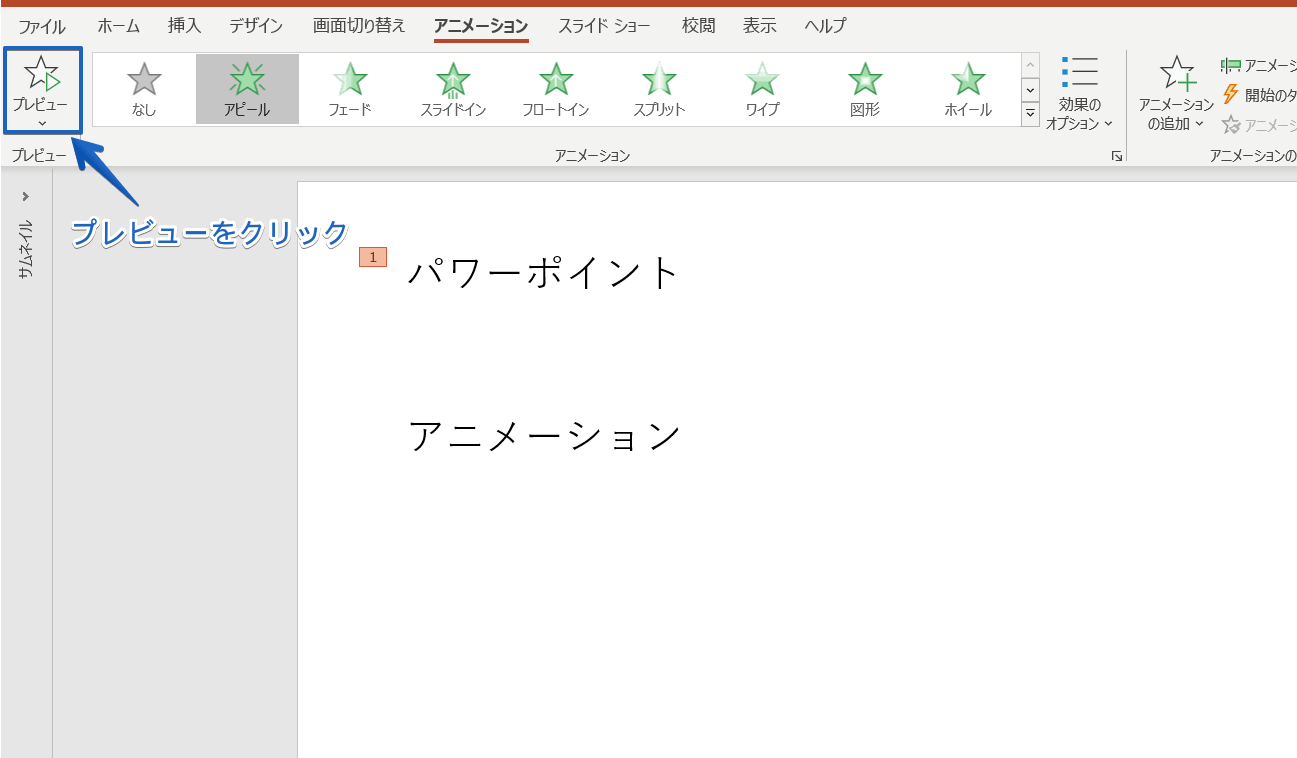This screenshot has height=758, width=1297.
Task: Click the パワーポイント text on slide
Action: tap(545, 272)
